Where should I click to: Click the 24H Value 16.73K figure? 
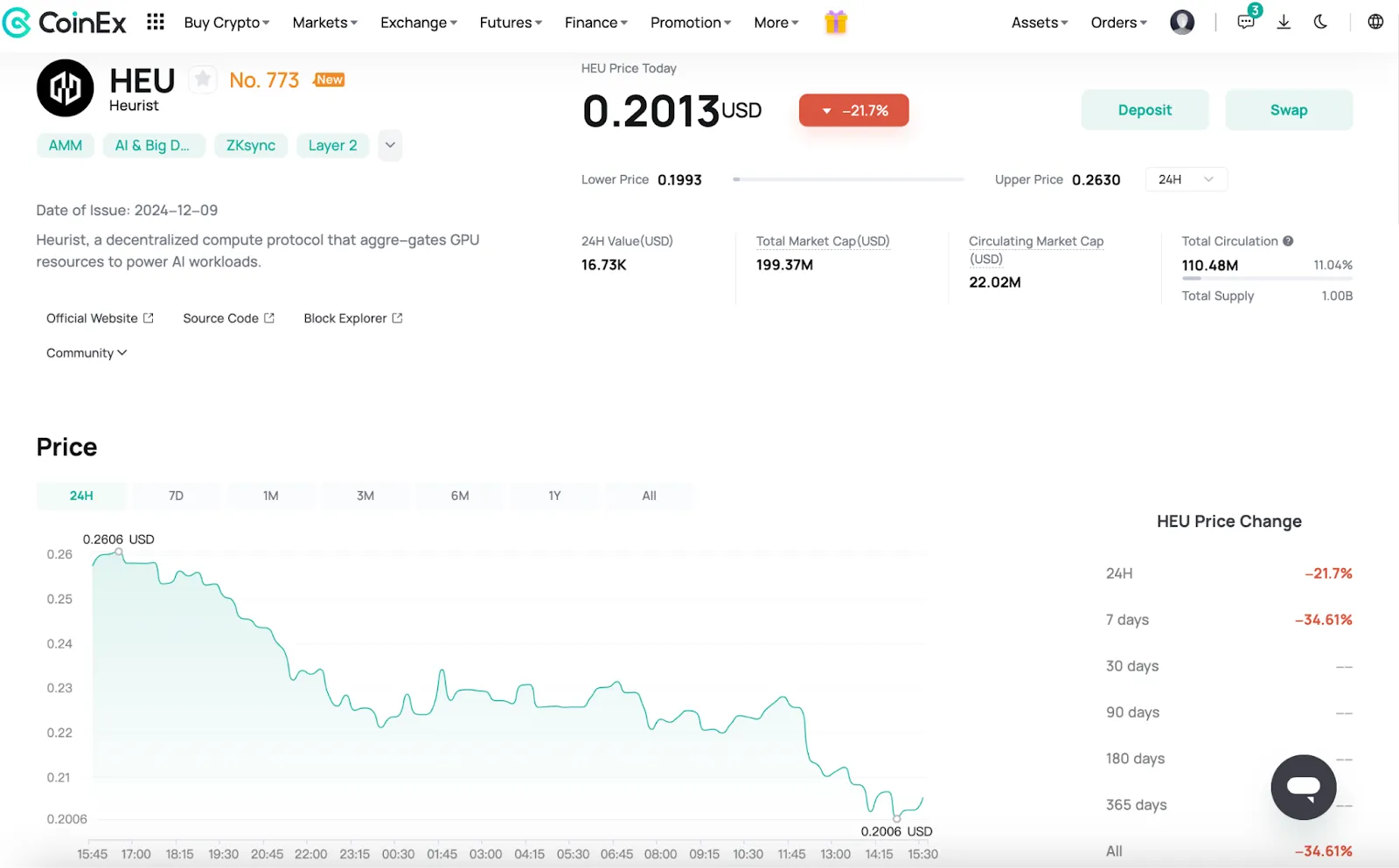[x=604, y=265]
